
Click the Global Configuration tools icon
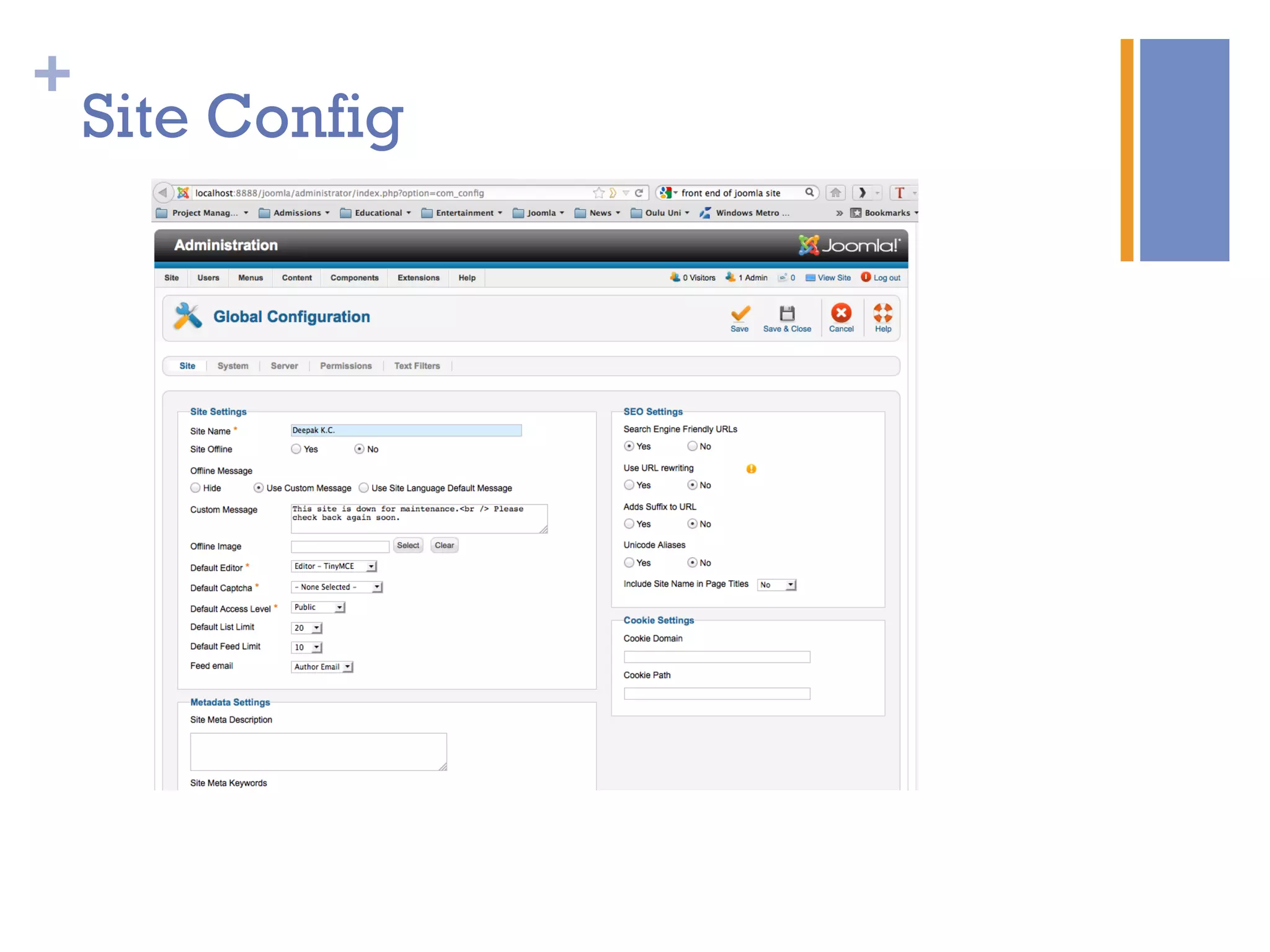coord(187,316)
